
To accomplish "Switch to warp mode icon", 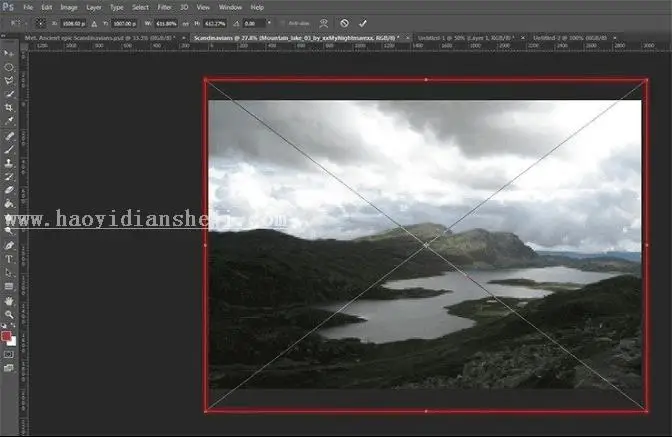I will [324, 23].
